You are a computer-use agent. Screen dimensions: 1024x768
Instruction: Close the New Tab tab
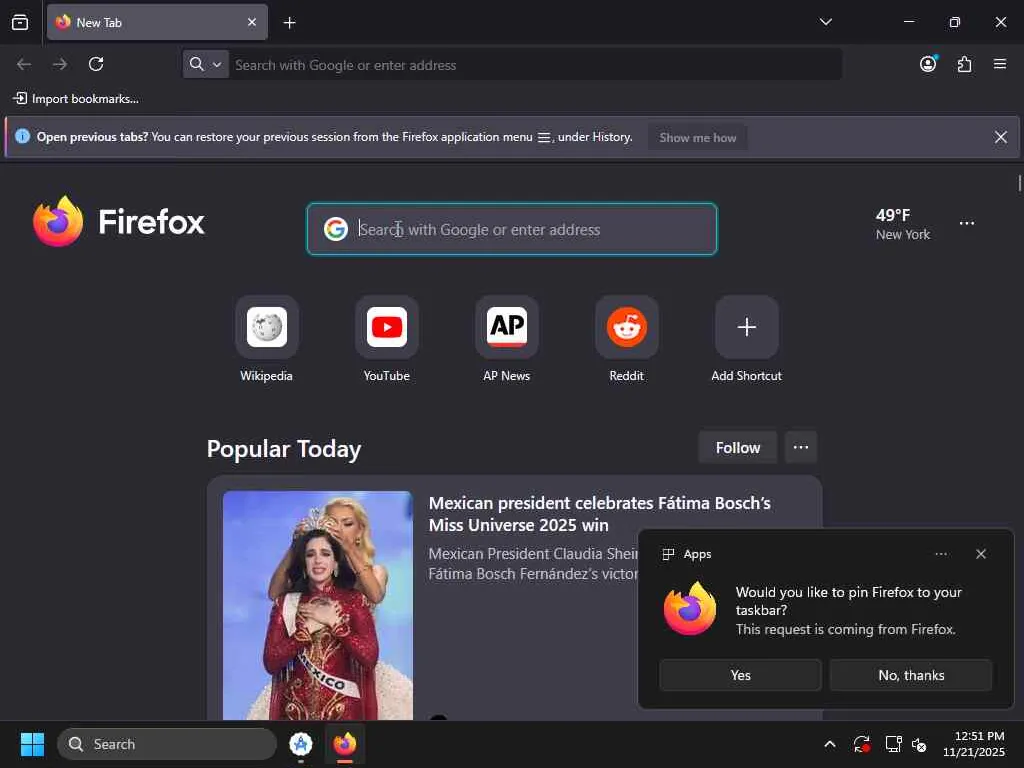(252, 22)
